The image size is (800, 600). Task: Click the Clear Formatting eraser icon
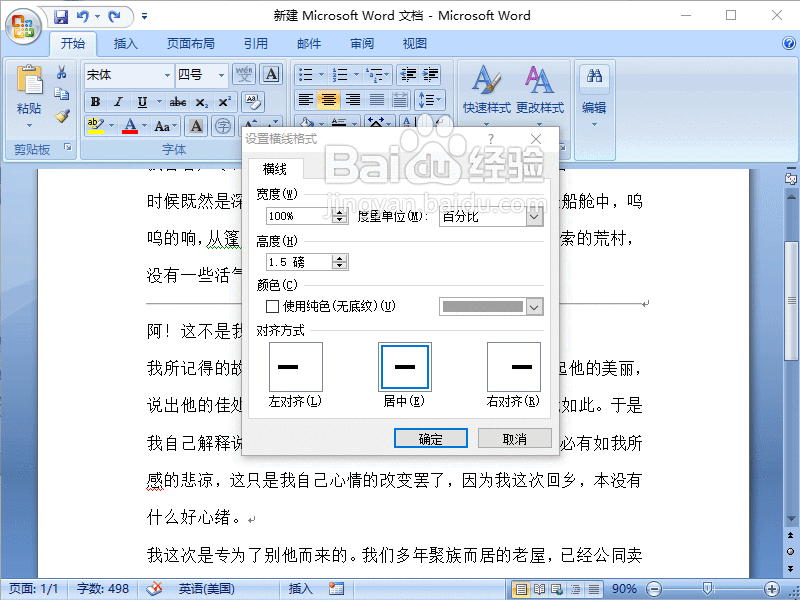[x=253, y=102]
